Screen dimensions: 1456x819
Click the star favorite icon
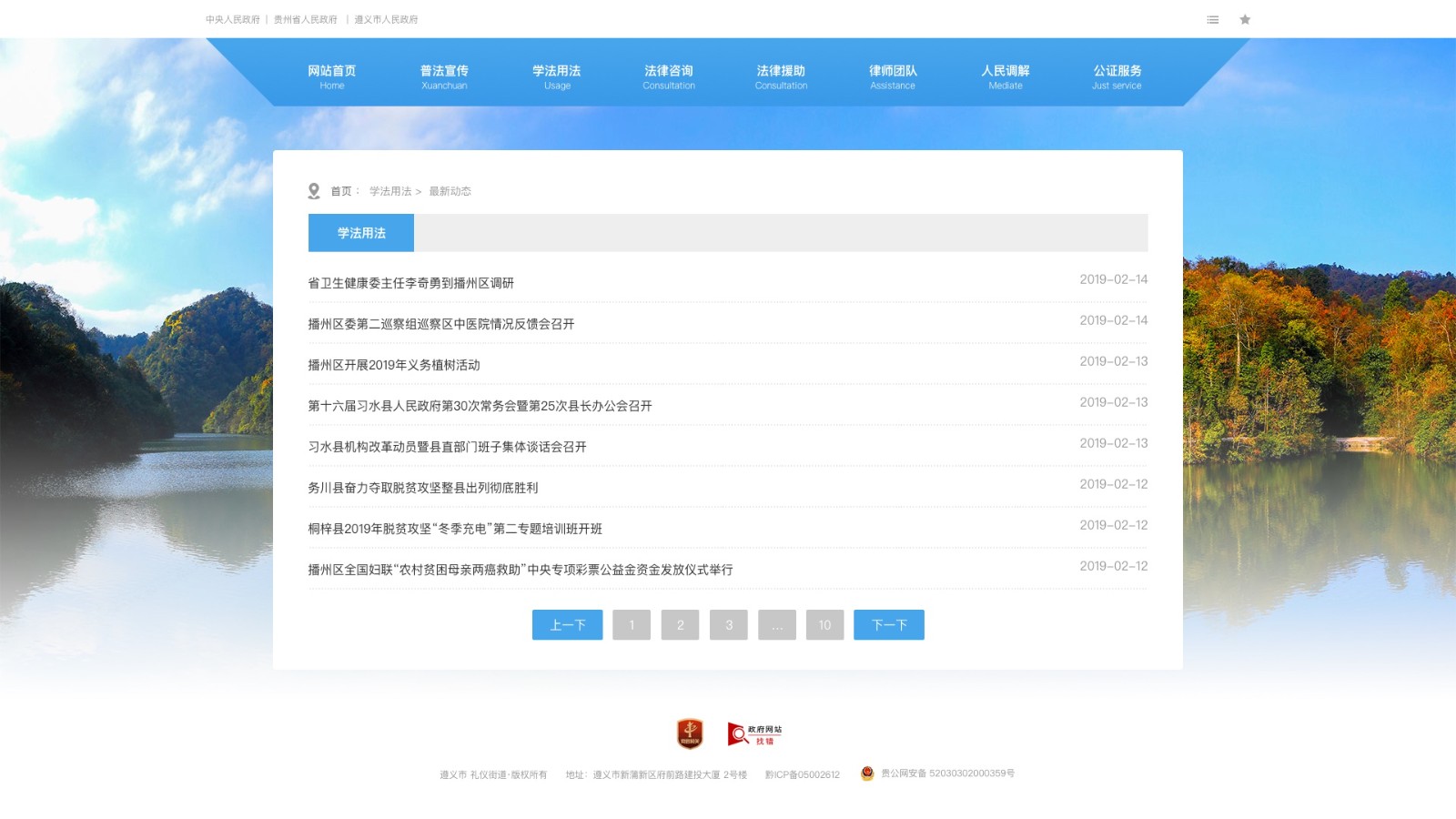(x=1245, y=19)
